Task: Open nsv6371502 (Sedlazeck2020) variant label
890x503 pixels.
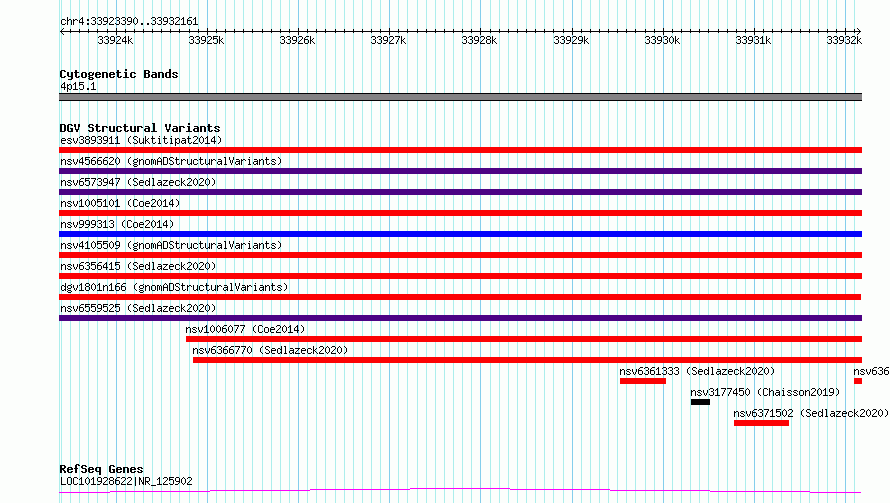Action: tap(811, 413)
